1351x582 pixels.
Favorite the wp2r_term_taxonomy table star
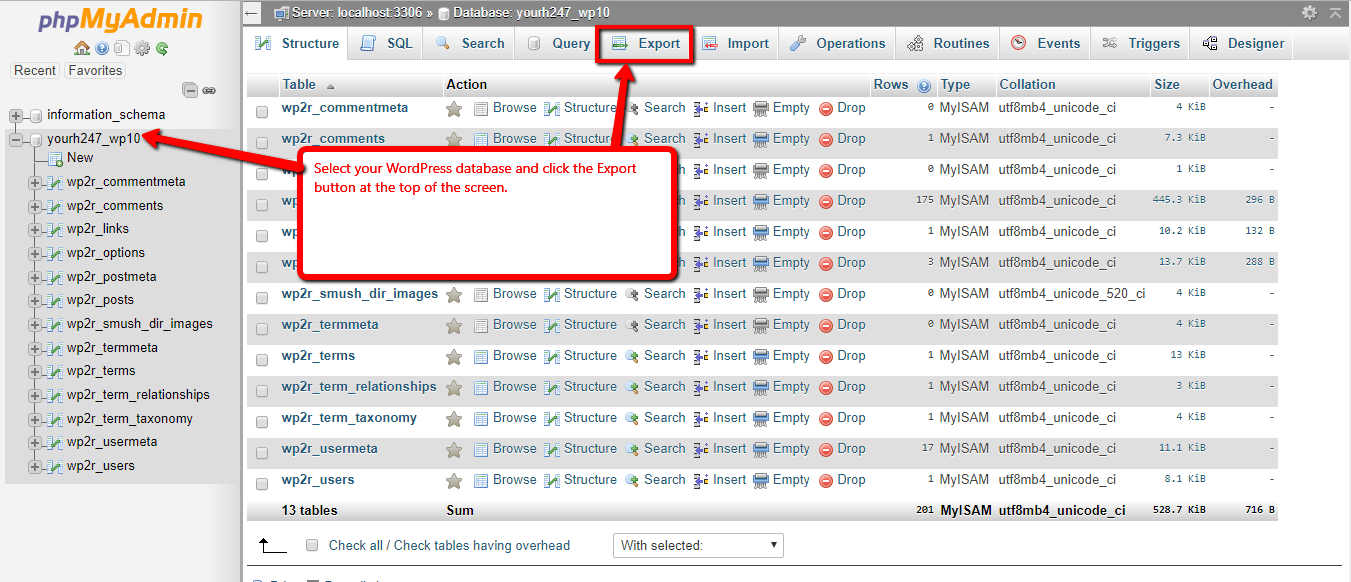click(x=454, y=418)
